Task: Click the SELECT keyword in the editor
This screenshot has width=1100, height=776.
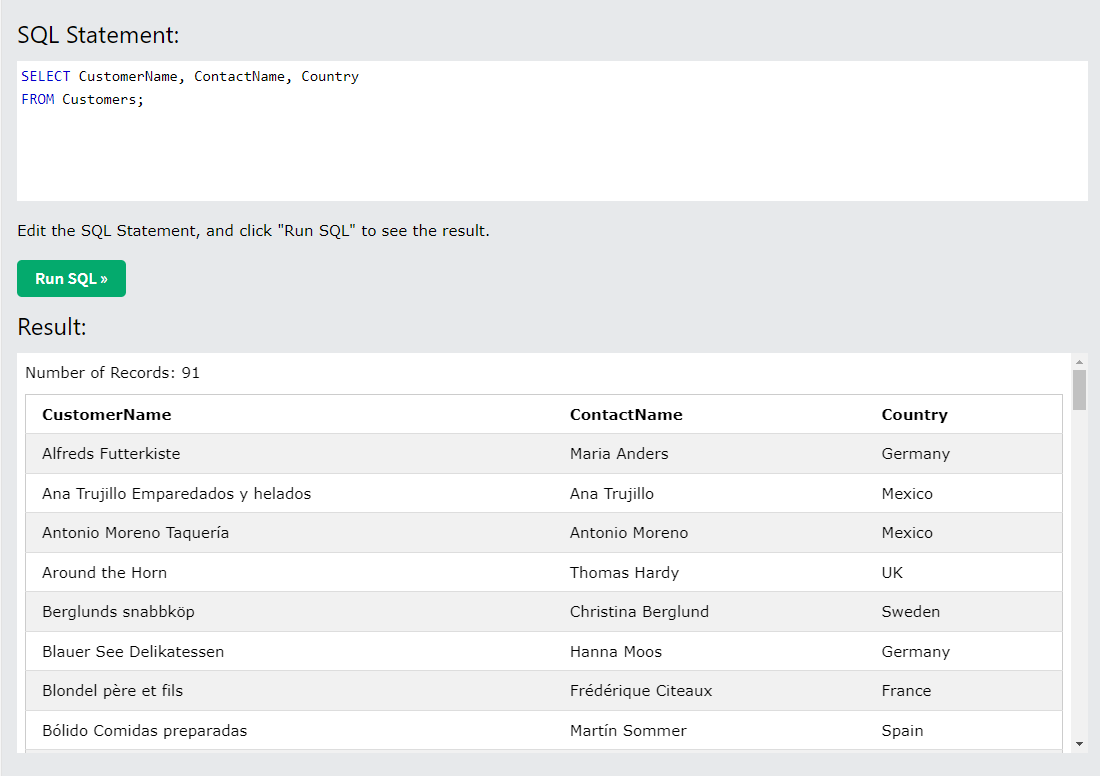Action: (x=46, y=76)
